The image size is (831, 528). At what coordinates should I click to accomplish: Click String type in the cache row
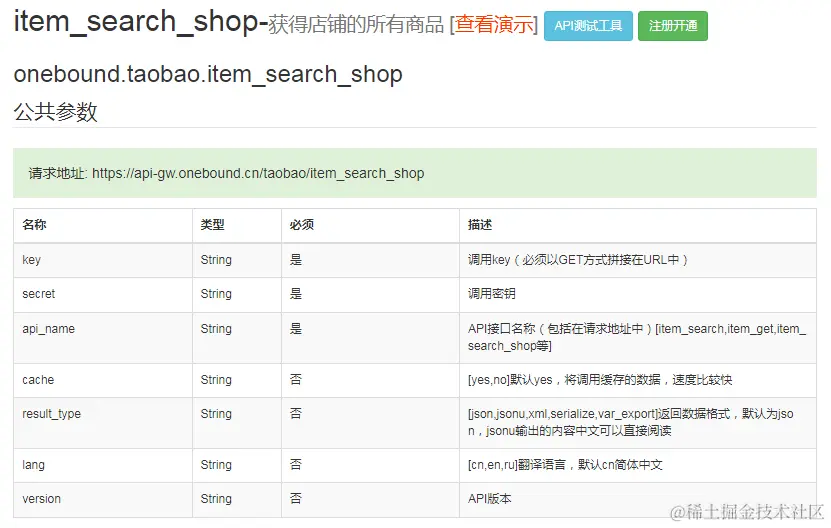pyautogui.click(x=216, y=380)
